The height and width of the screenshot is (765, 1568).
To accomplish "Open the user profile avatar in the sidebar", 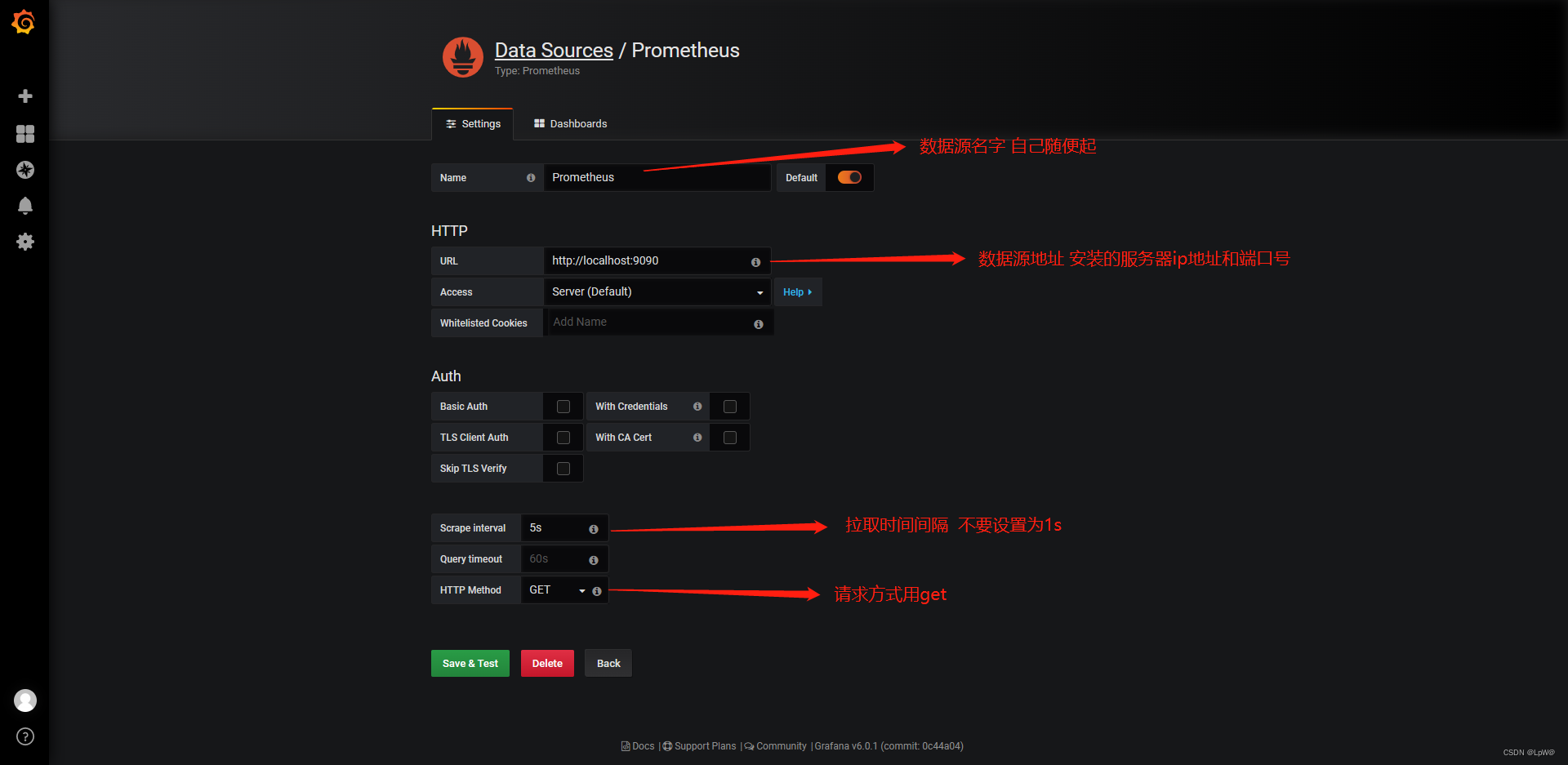I will click(x=25, y=701).
